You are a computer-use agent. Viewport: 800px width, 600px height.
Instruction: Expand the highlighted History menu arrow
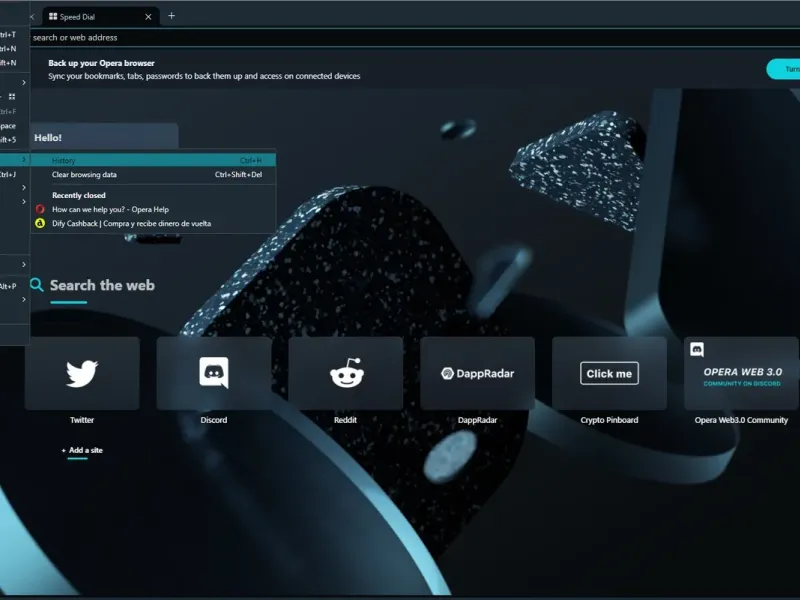pos(23,160)
